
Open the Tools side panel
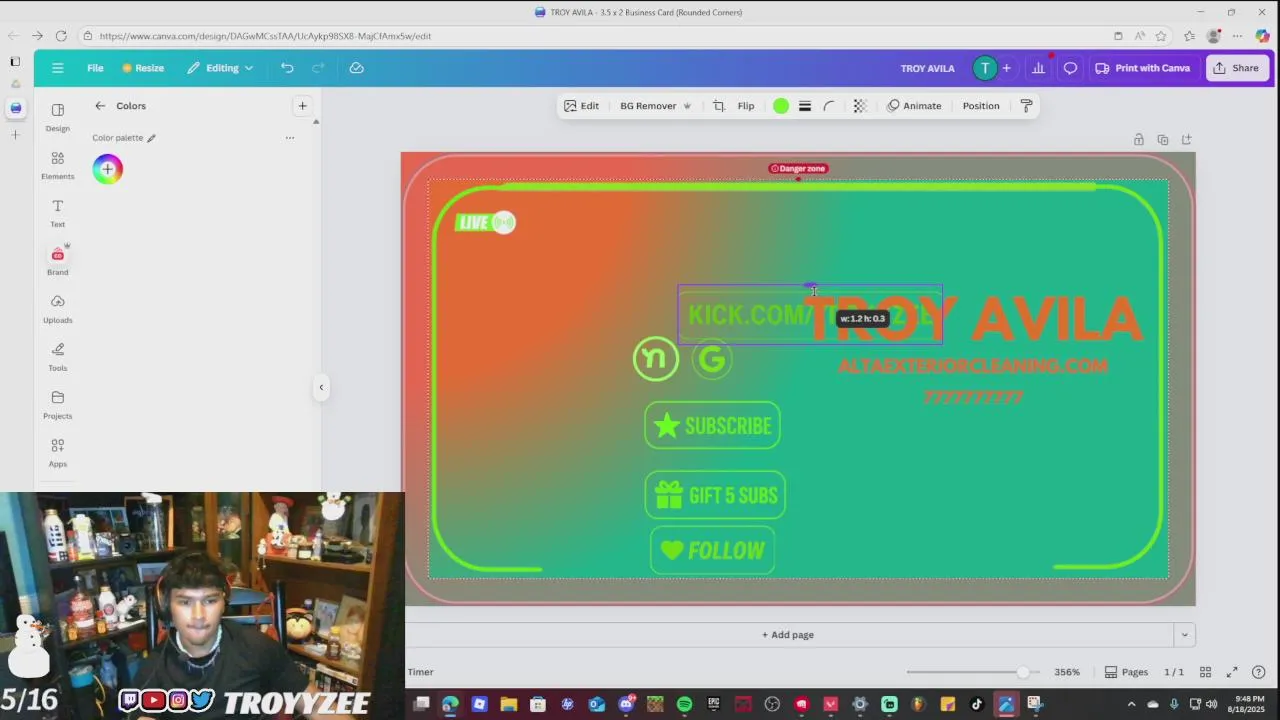coord(58,357)
